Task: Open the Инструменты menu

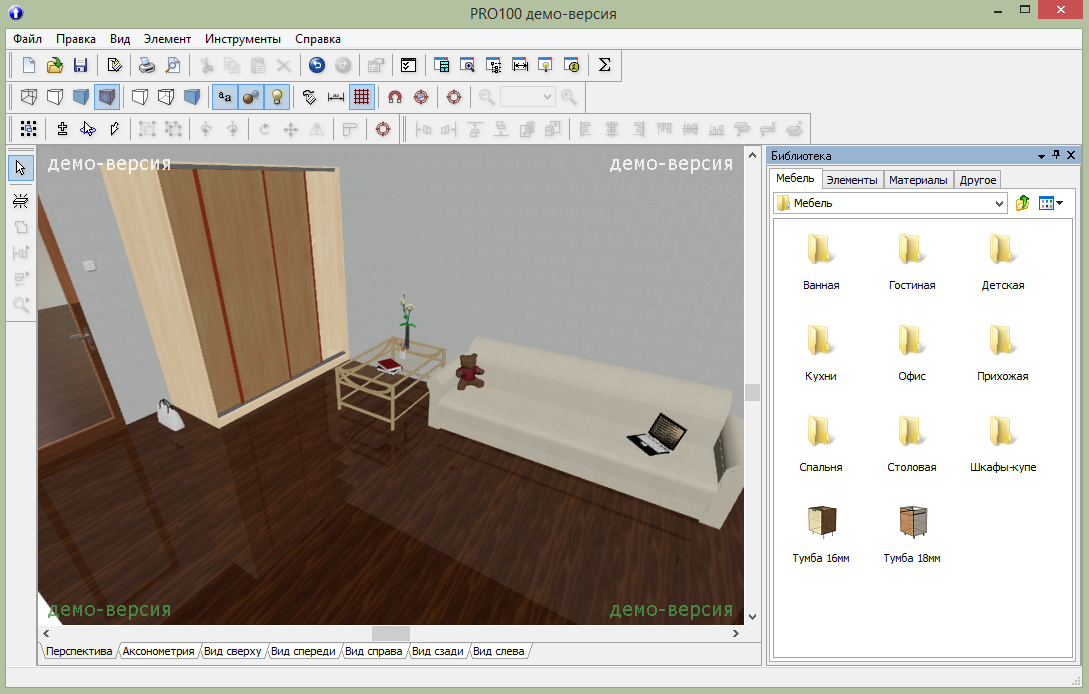Action: point(242,39)
